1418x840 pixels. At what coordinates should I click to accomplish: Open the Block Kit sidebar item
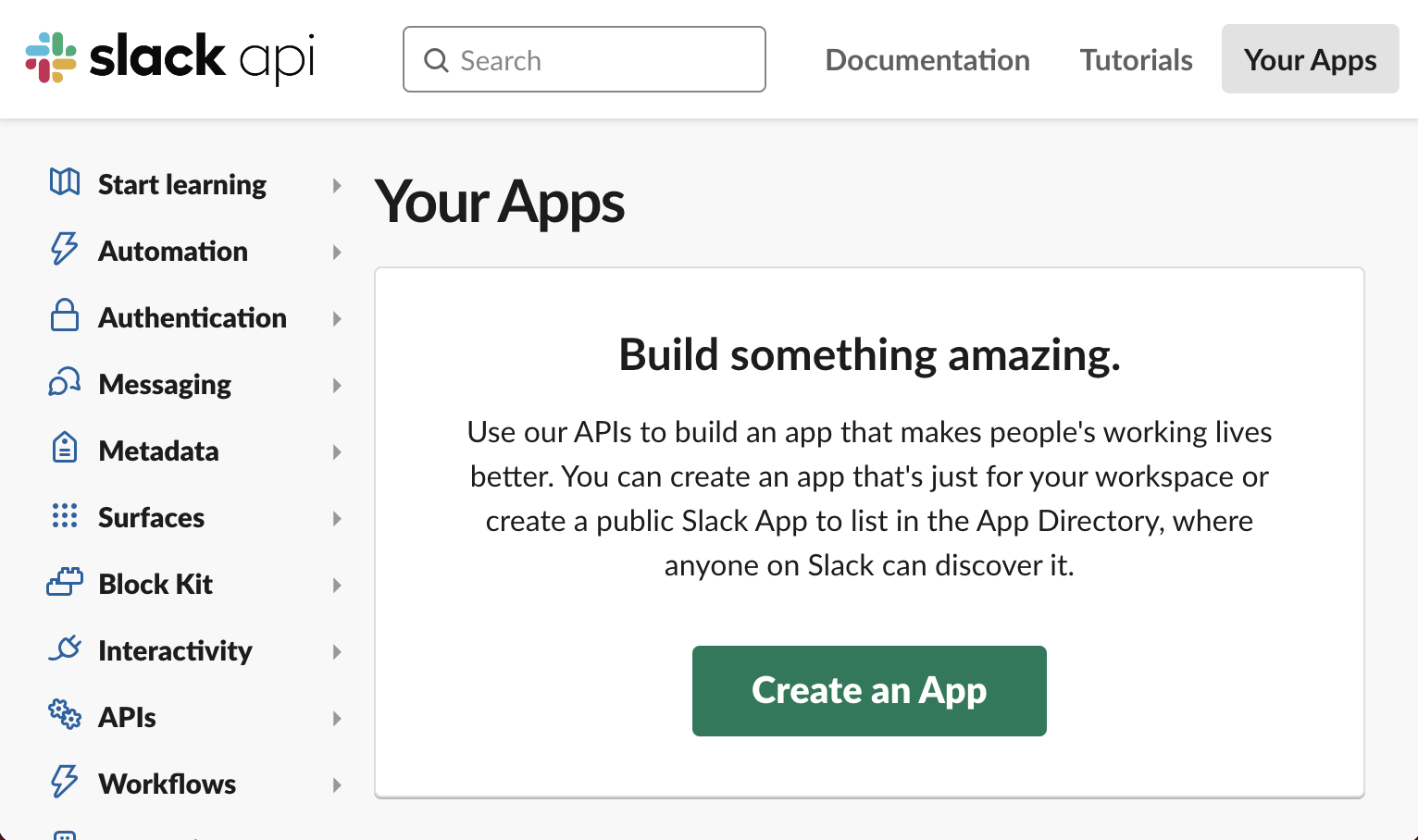pyautogui.click(x=155, y=585)
